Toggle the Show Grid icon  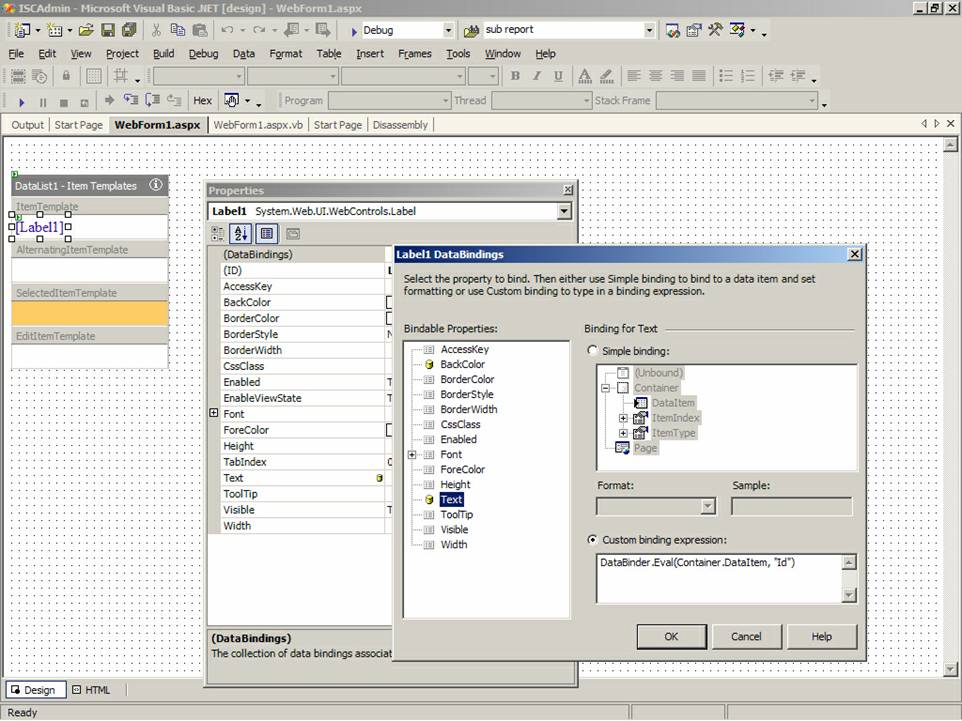coord(94,76)
